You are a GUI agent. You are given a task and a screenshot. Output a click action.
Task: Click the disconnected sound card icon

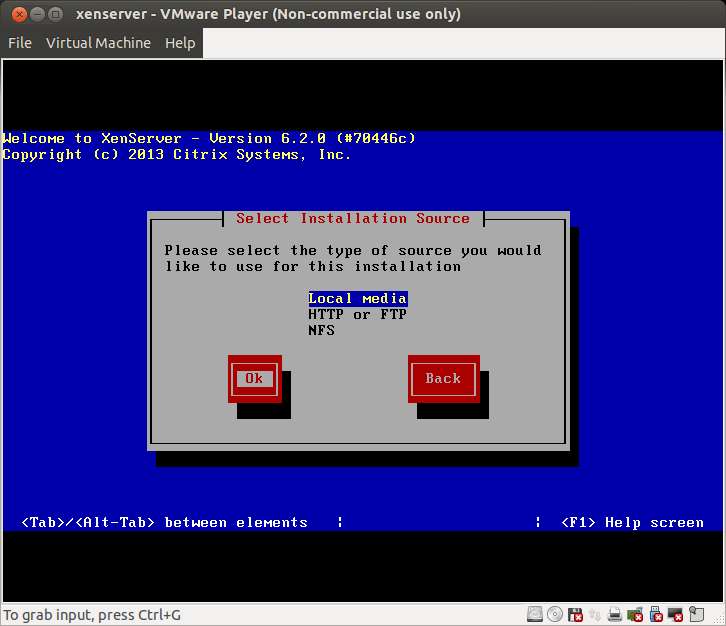pos(635,615)
